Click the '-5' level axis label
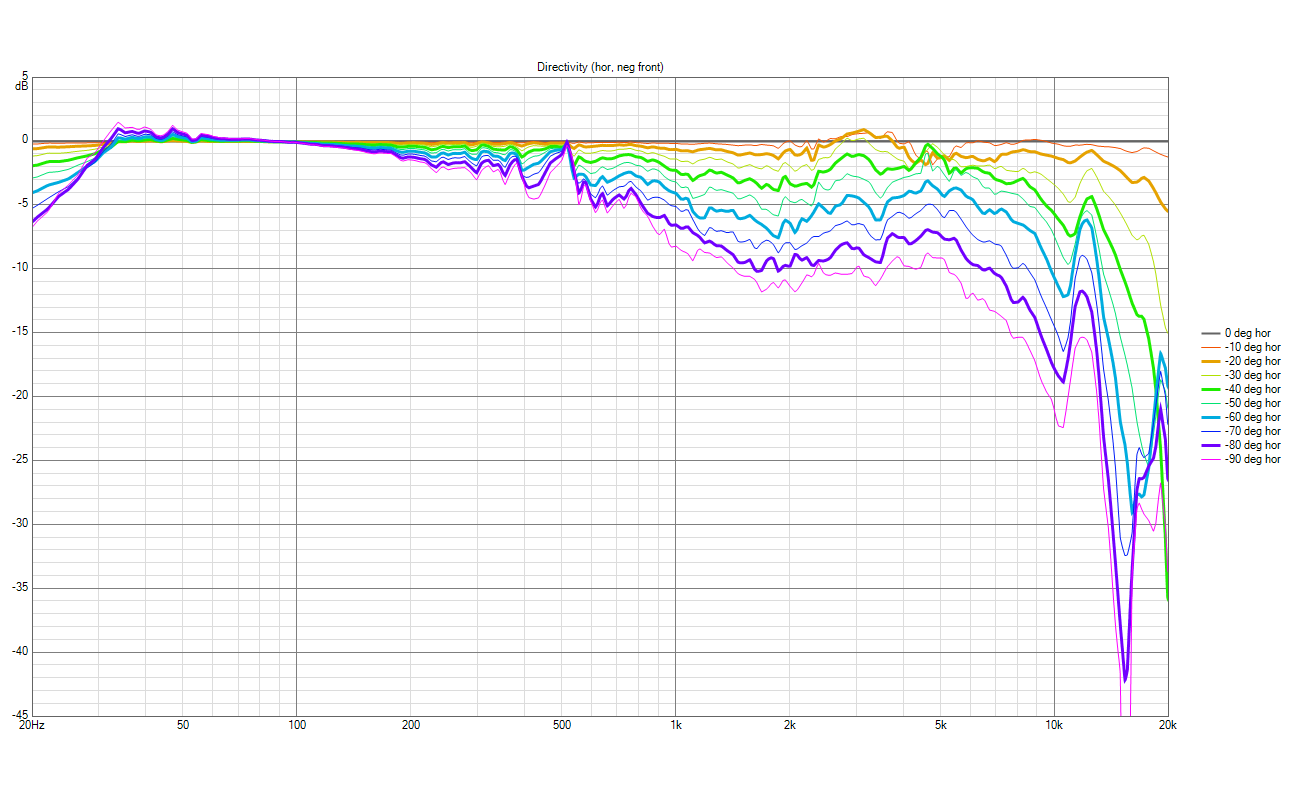Viewport: 1289px width, 793px height. tap(23, 204)
